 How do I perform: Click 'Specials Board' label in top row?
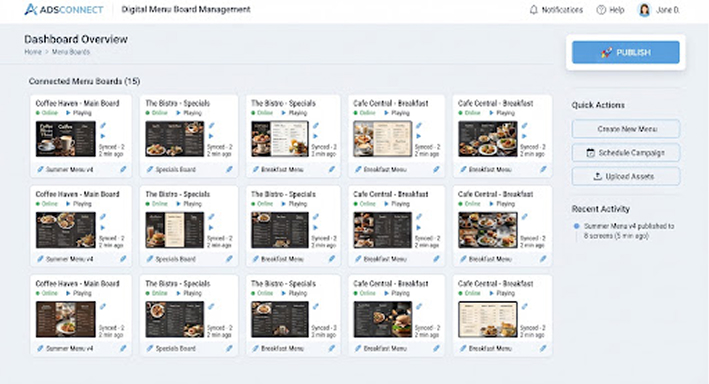coord(175,170)
